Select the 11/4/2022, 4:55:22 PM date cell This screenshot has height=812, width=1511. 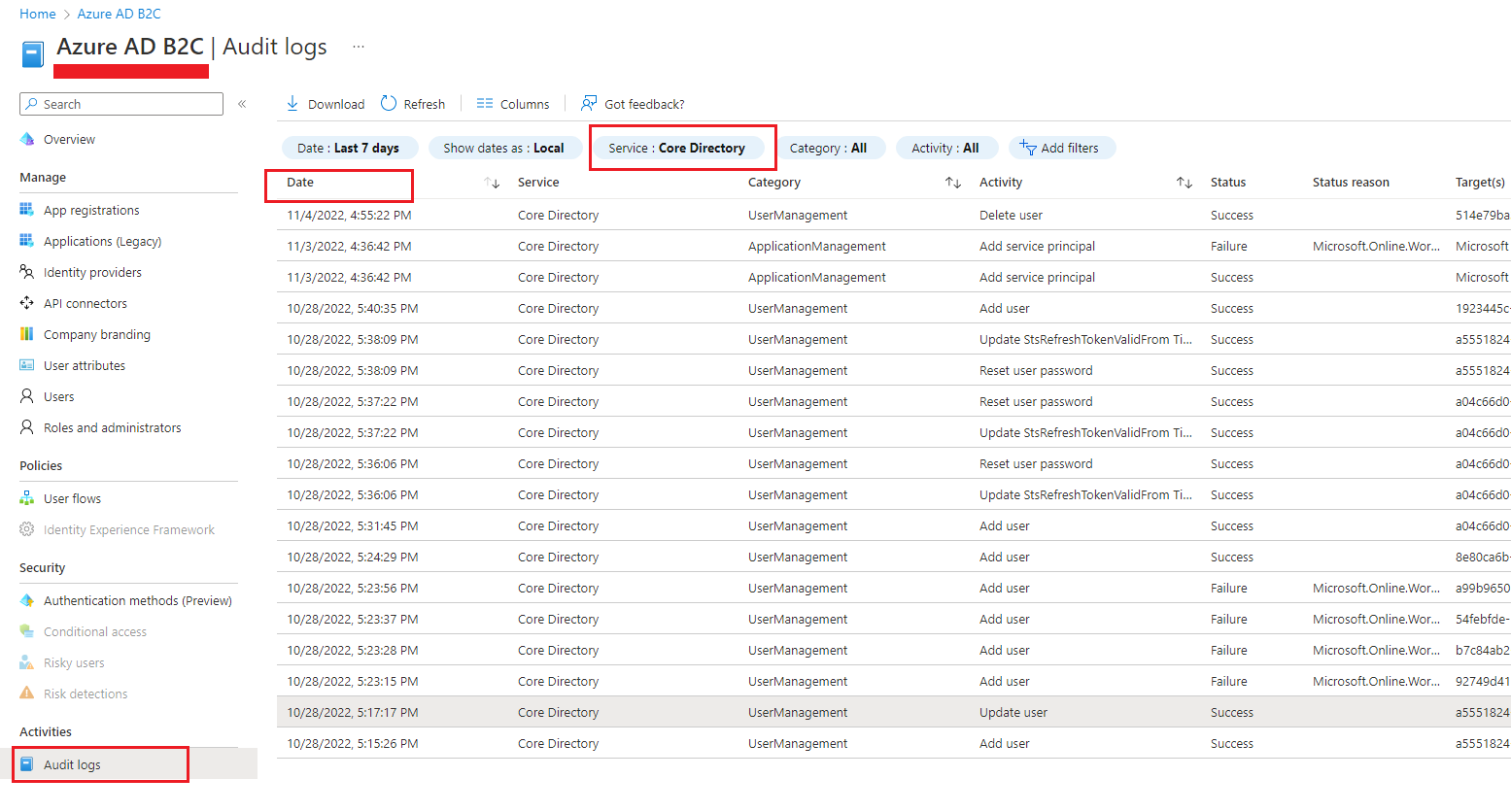(x=349, y=215)
